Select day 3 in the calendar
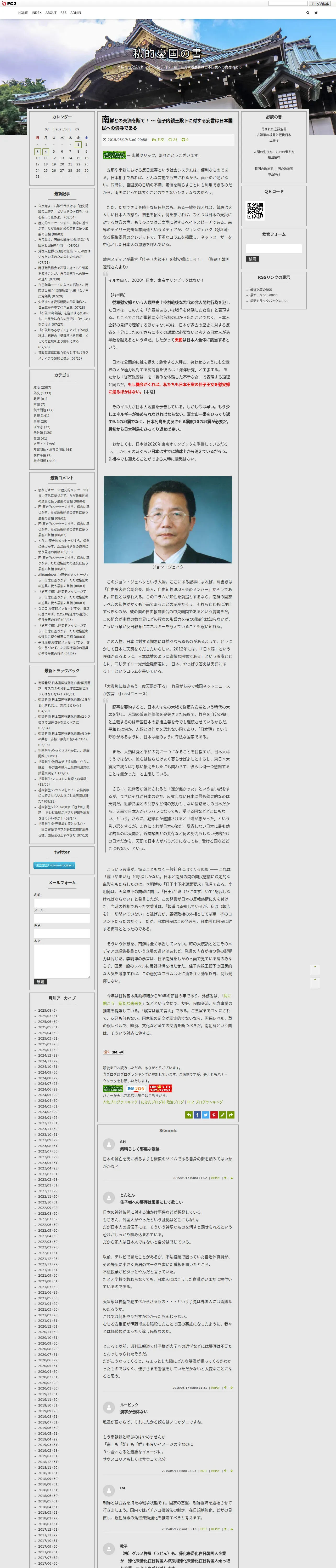This screenshot has width=336, height=1568. 37,152
